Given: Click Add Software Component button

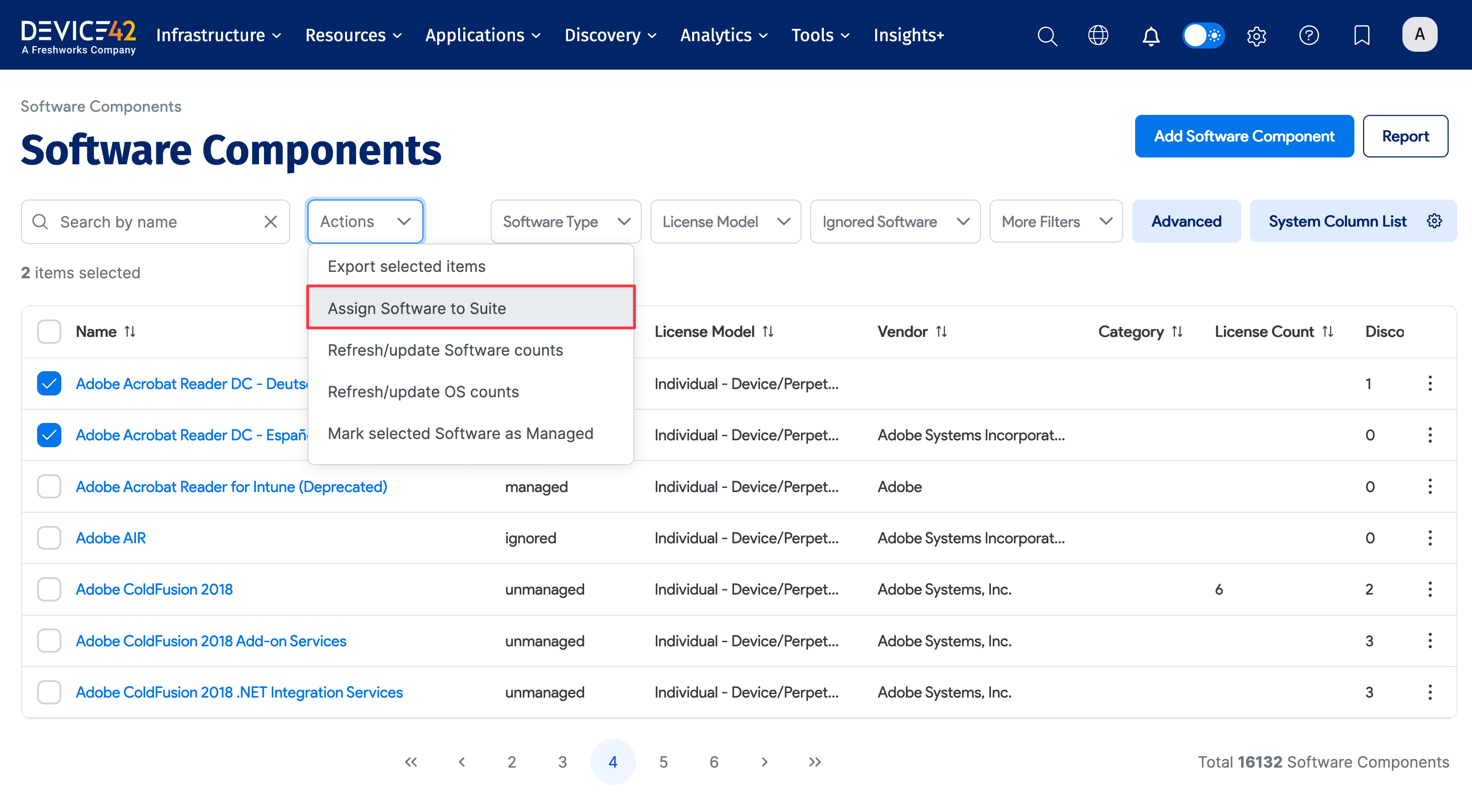Looking at the screenshot, I should [1244, 136].
